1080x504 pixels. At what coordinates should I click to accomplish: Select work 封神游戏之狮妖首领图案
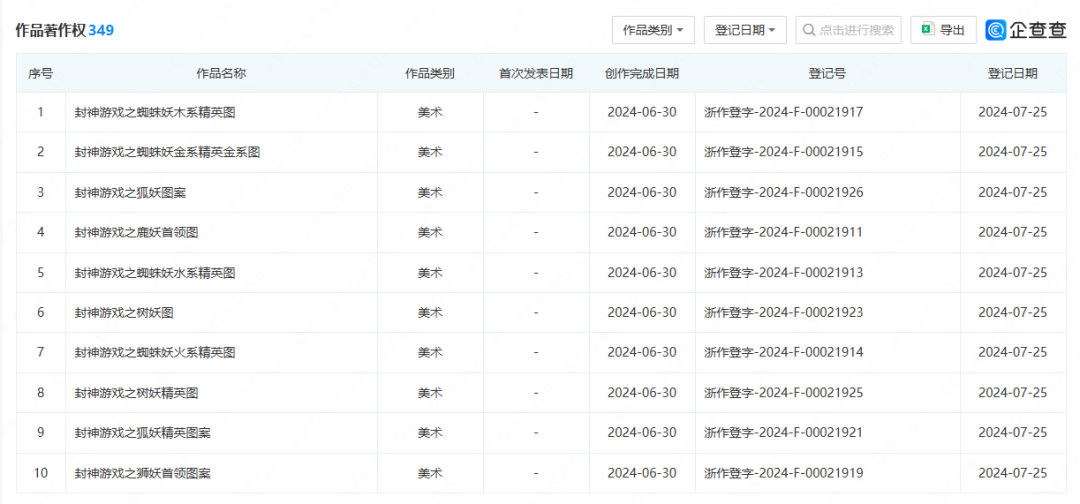142,472
